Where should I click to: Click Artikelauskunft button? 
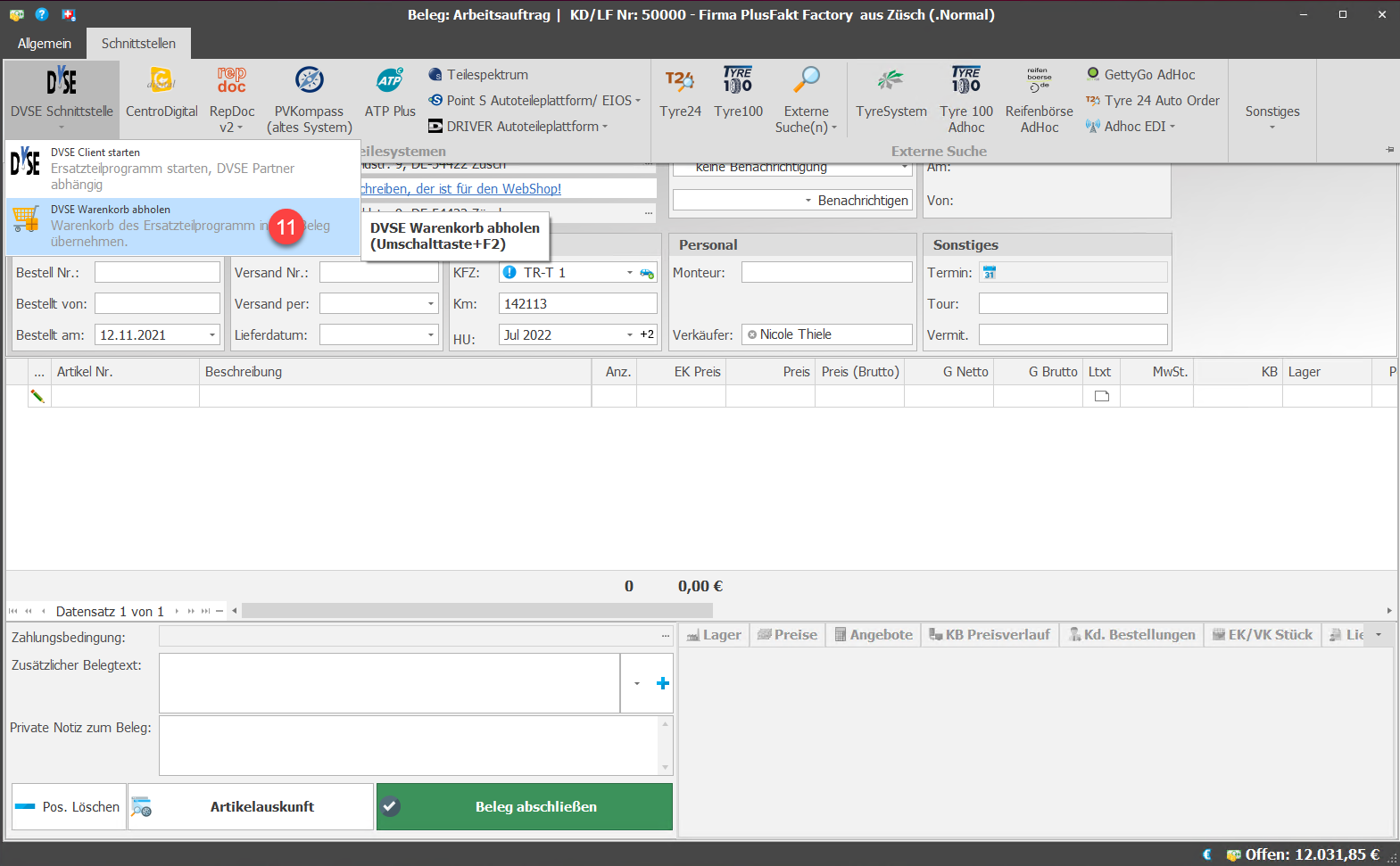[251, 806]
